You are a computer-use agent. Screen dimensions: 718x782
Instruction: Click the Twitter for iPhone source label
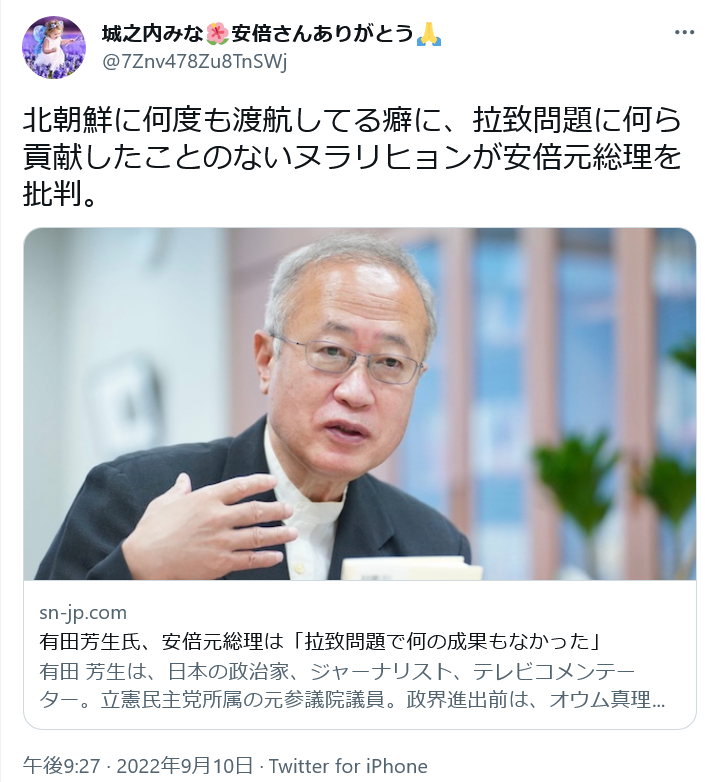click(348, 766)
